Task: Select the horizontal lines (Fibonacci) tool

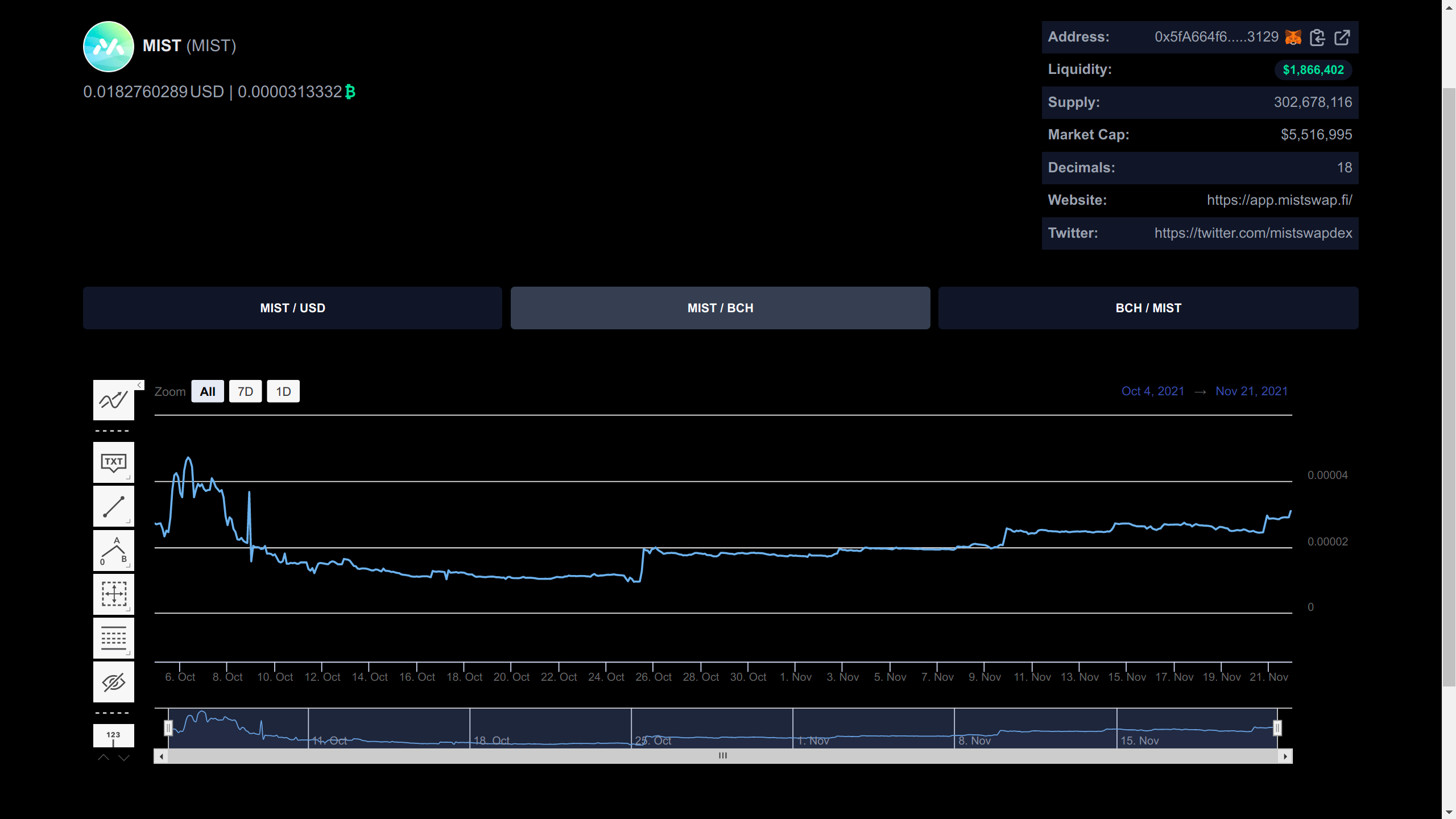Action: pyautogui.click(x=114, y=638)
